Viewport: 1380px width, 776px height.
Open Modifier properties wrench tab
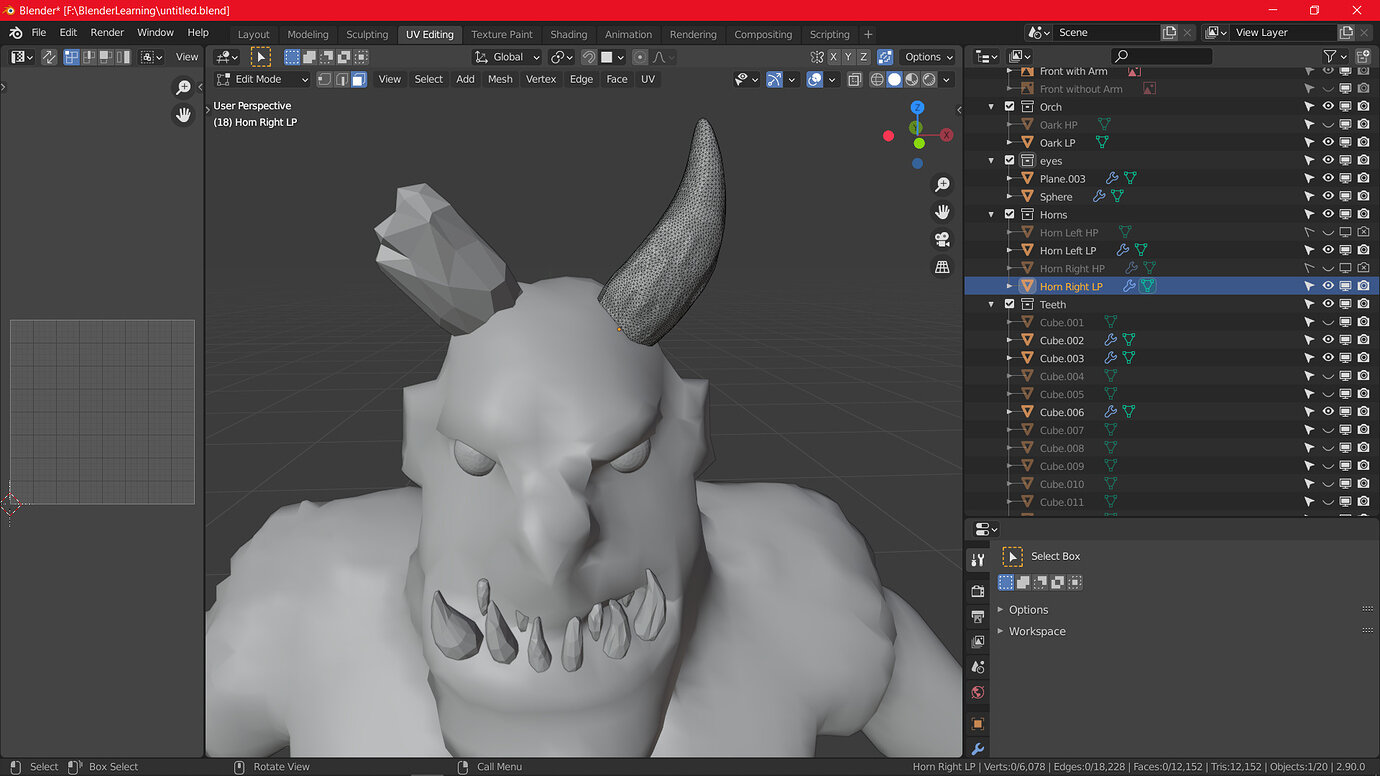click(x=978, y=749)
